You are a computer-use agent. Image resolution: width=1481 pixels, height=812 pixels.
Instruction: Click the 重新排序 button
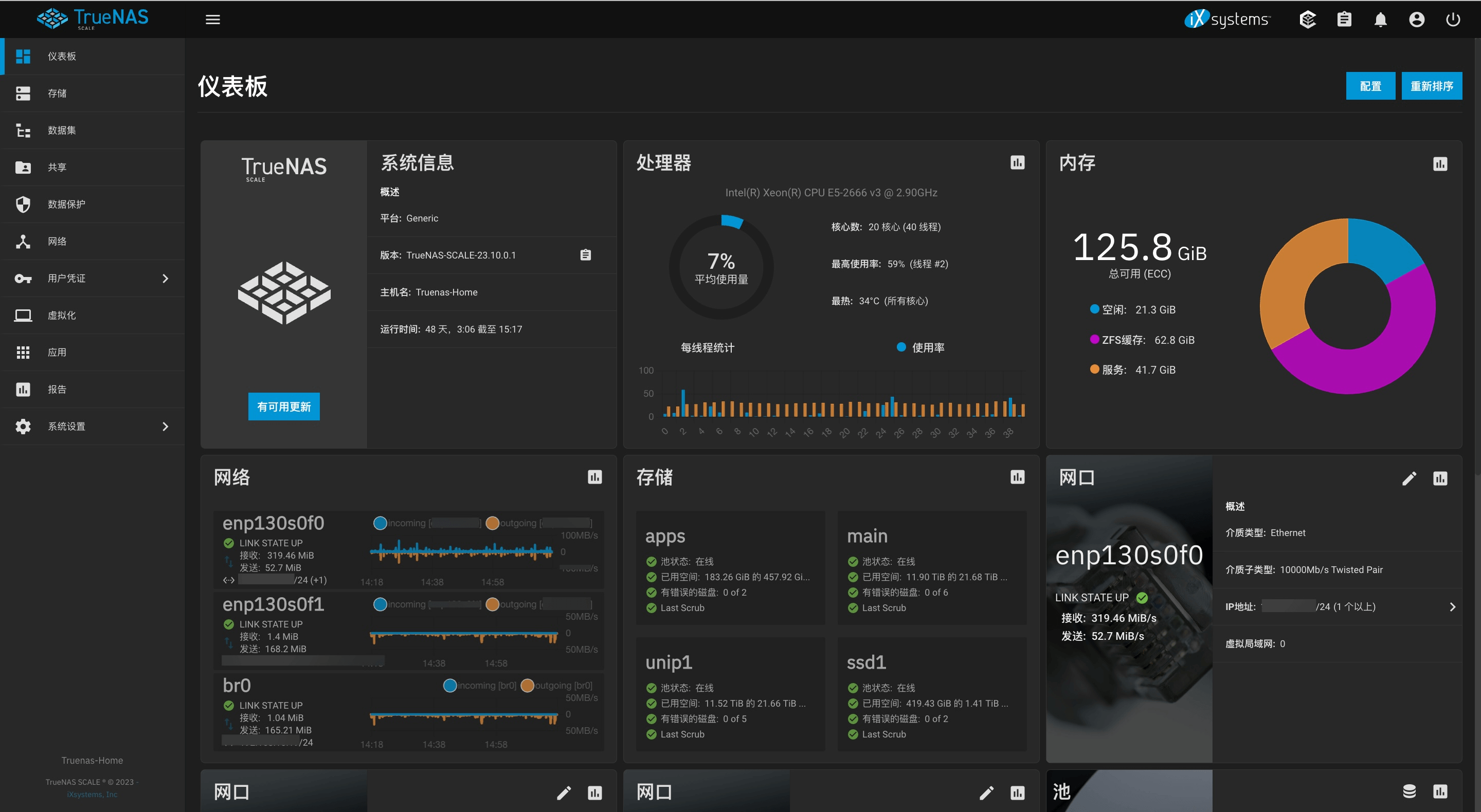[1432, 86]
